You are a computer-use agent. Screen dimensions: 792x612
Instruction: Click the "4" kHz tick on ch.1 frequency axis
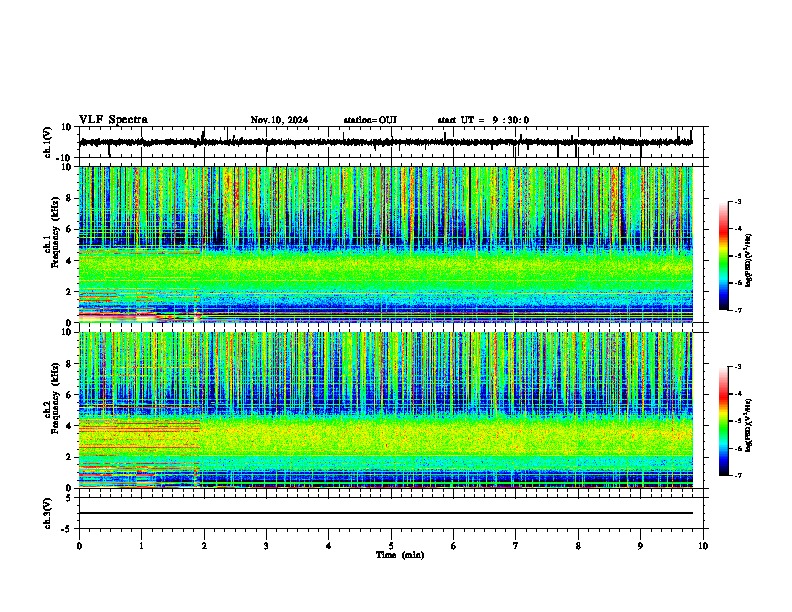tap(69, 261)
